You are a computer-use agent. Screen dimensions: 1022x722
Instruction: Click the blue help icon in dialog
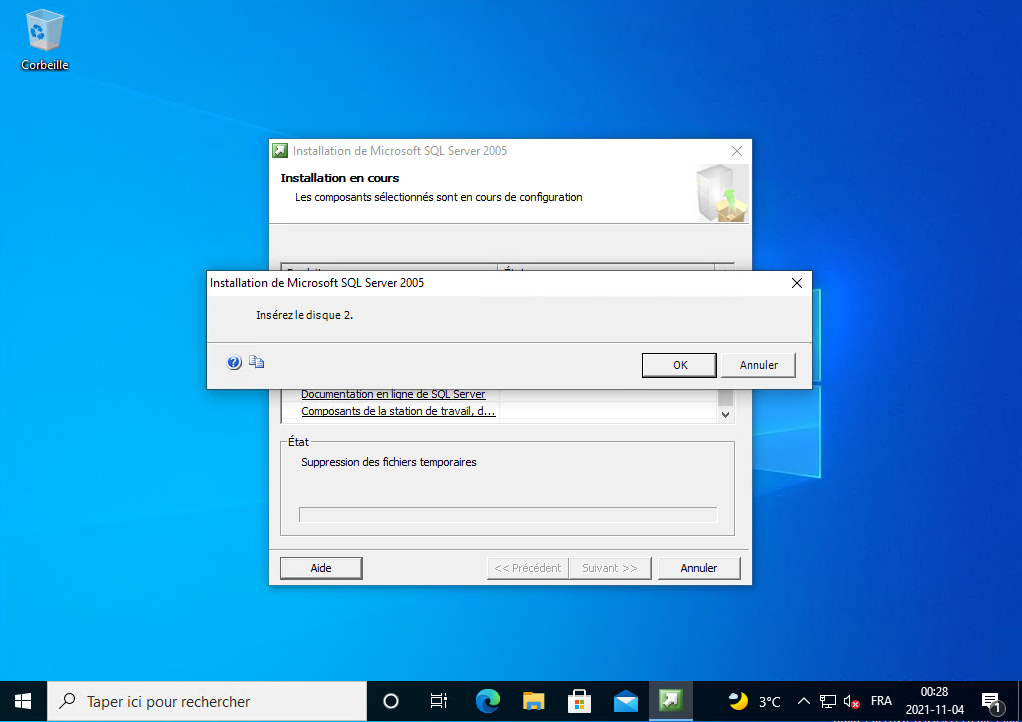pos(234,363)
